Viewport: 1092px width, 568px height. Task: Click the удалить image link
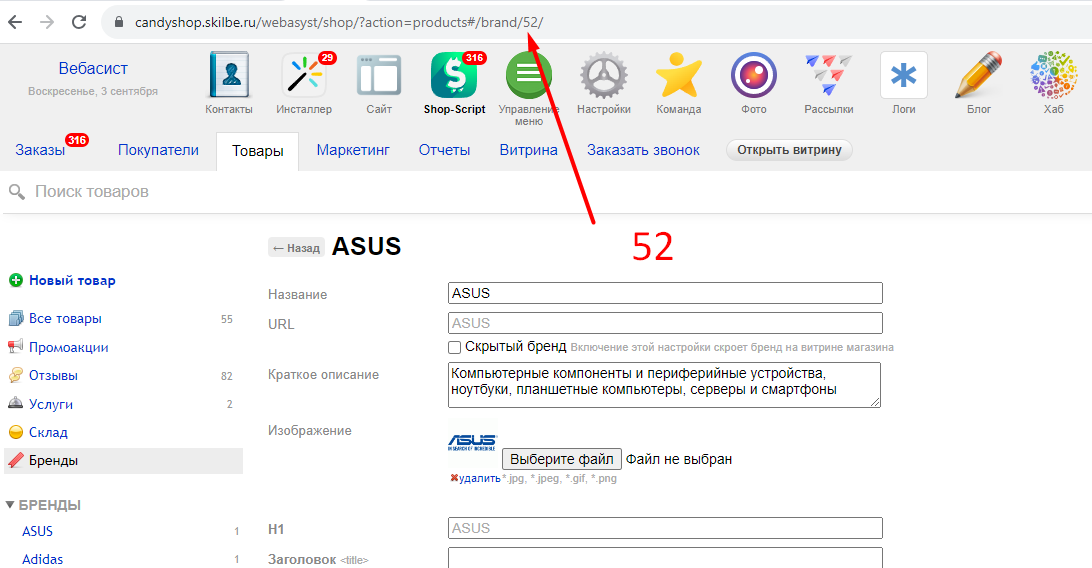[479, 478]
